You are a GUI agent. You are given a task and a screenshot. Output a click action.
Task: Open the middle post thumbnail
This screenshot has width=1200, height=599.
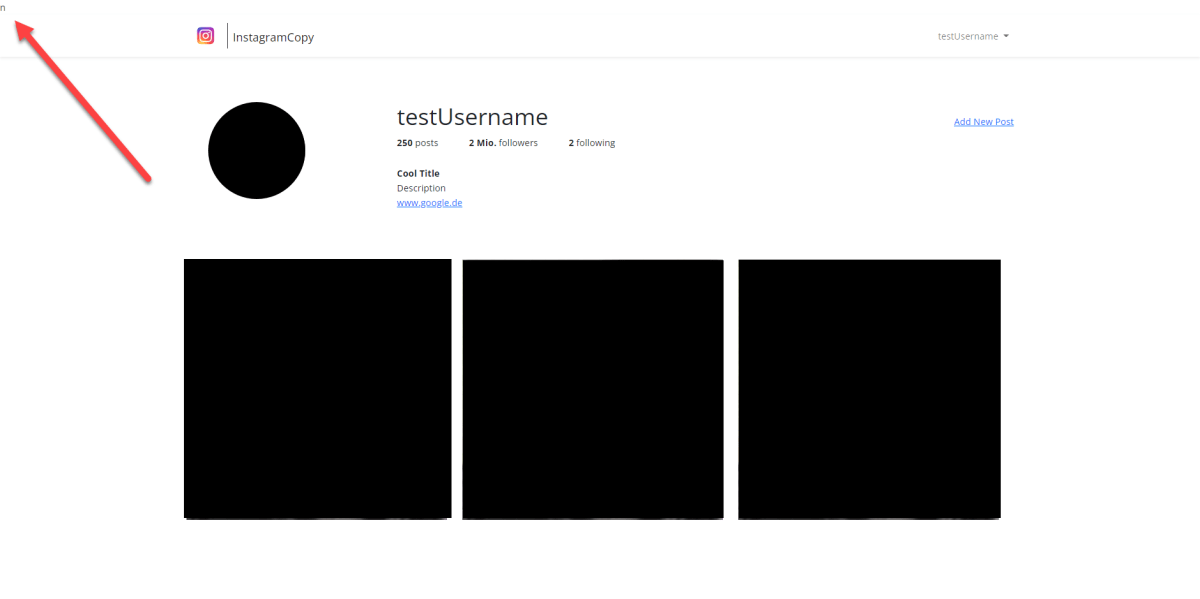(593, 389)
